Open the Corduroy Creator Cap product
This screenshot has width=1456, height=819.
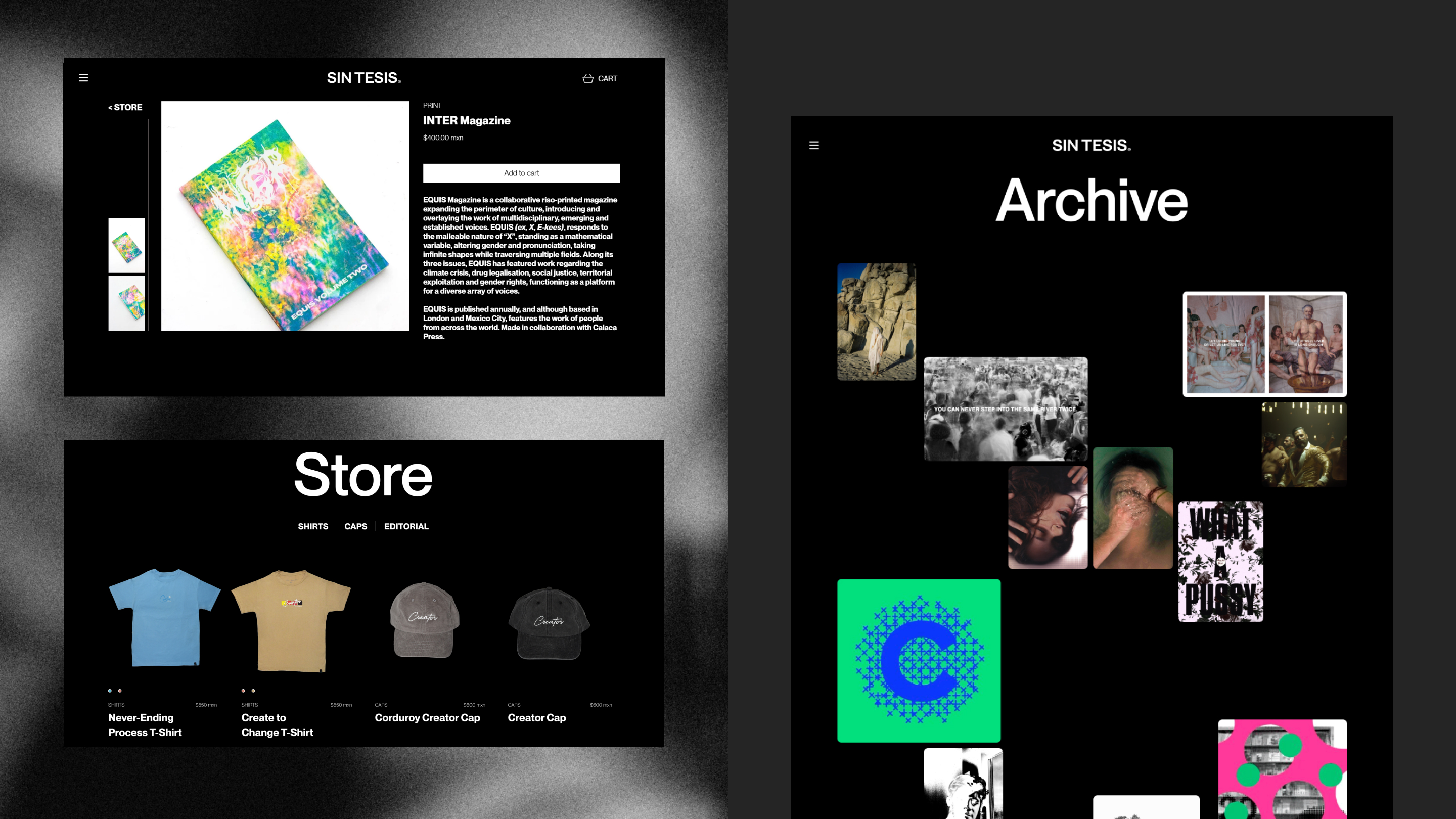pos(427,718)
